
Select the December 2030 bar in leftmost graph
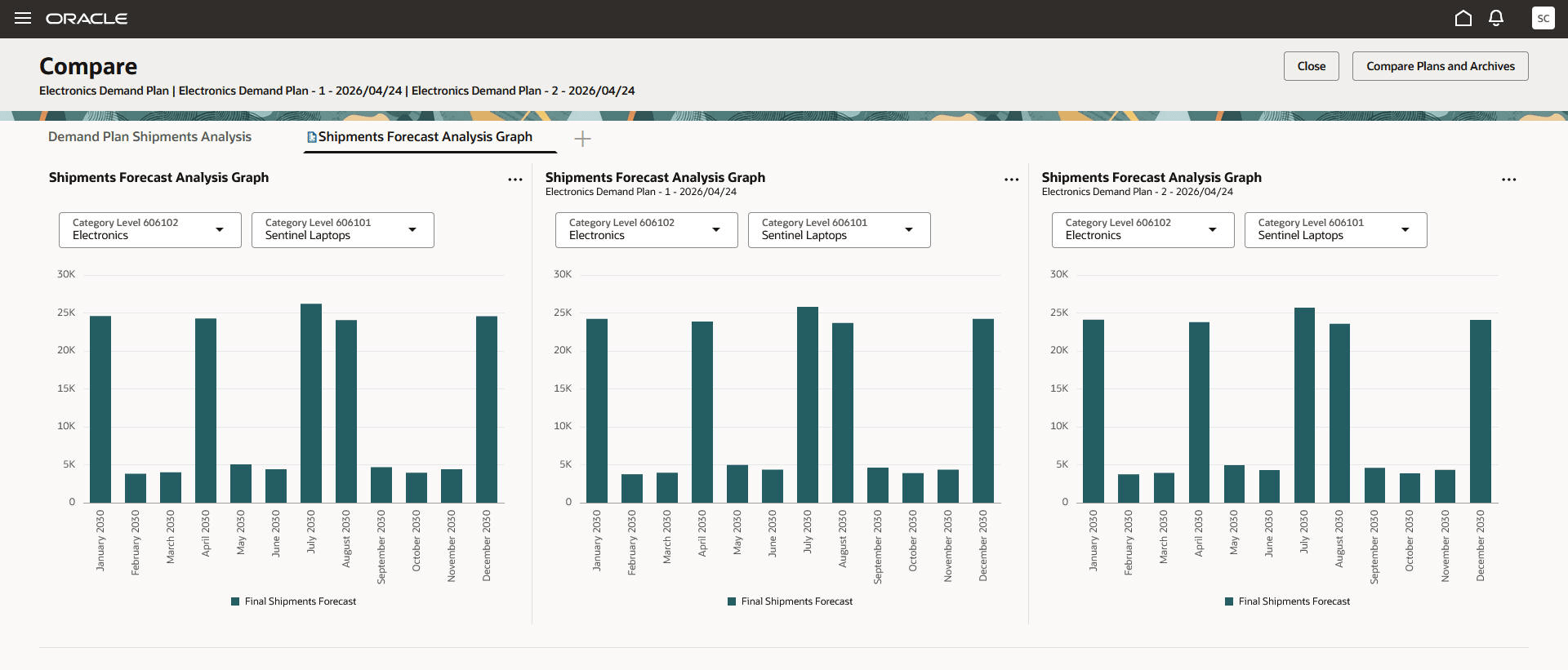[x=487, y=409]
